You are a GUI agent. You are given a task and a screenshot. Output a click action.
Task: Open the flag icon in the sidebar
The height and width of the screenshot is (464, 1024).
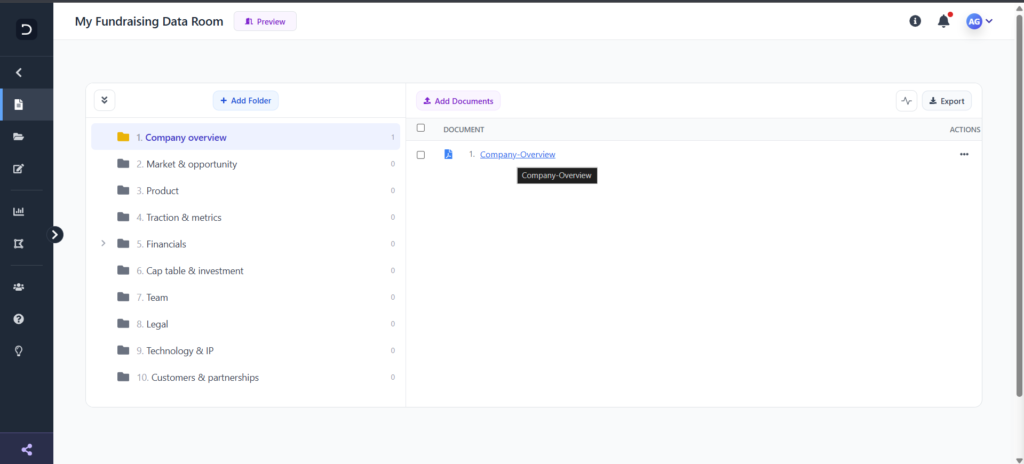pyautogui.click(x=18, y=243)
